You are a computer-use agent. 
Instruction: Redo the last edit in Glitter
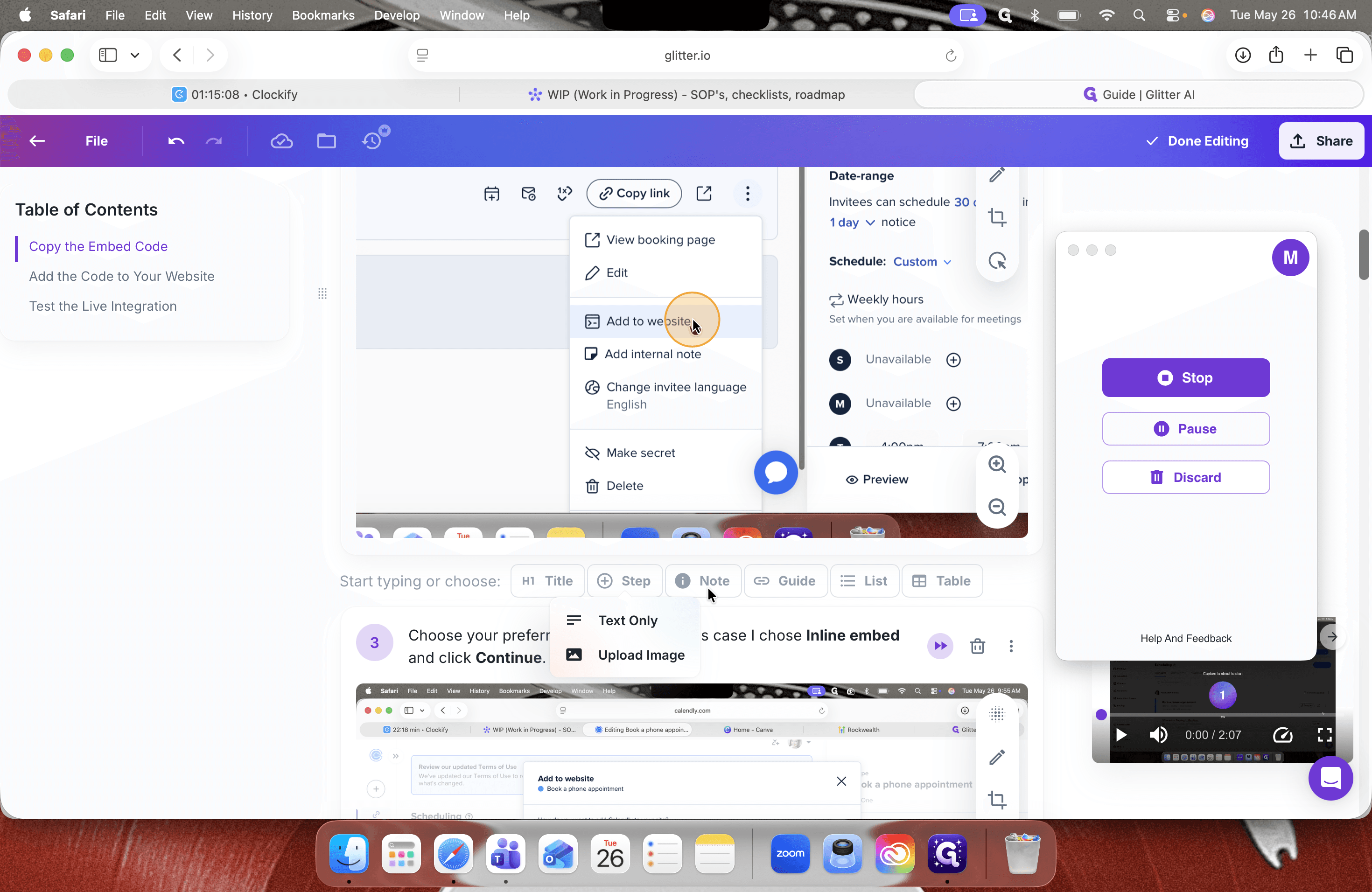[x=214, y=140]
